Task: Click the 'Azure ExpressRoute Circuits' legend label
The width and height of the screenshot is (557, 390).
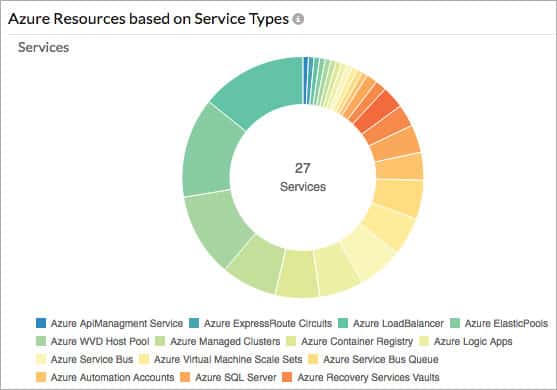Action: (x=268, y=323)
